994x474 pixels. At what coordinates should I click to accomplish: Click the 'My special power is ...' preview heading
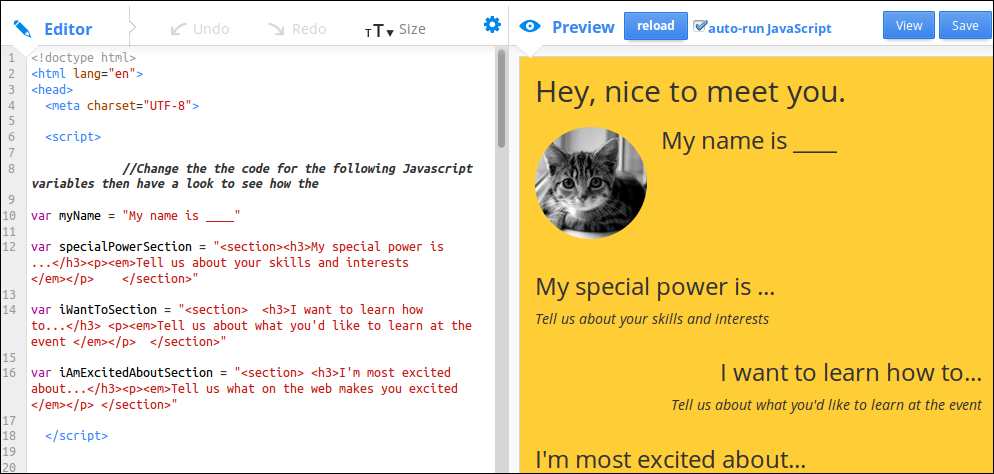pos(655,288)
